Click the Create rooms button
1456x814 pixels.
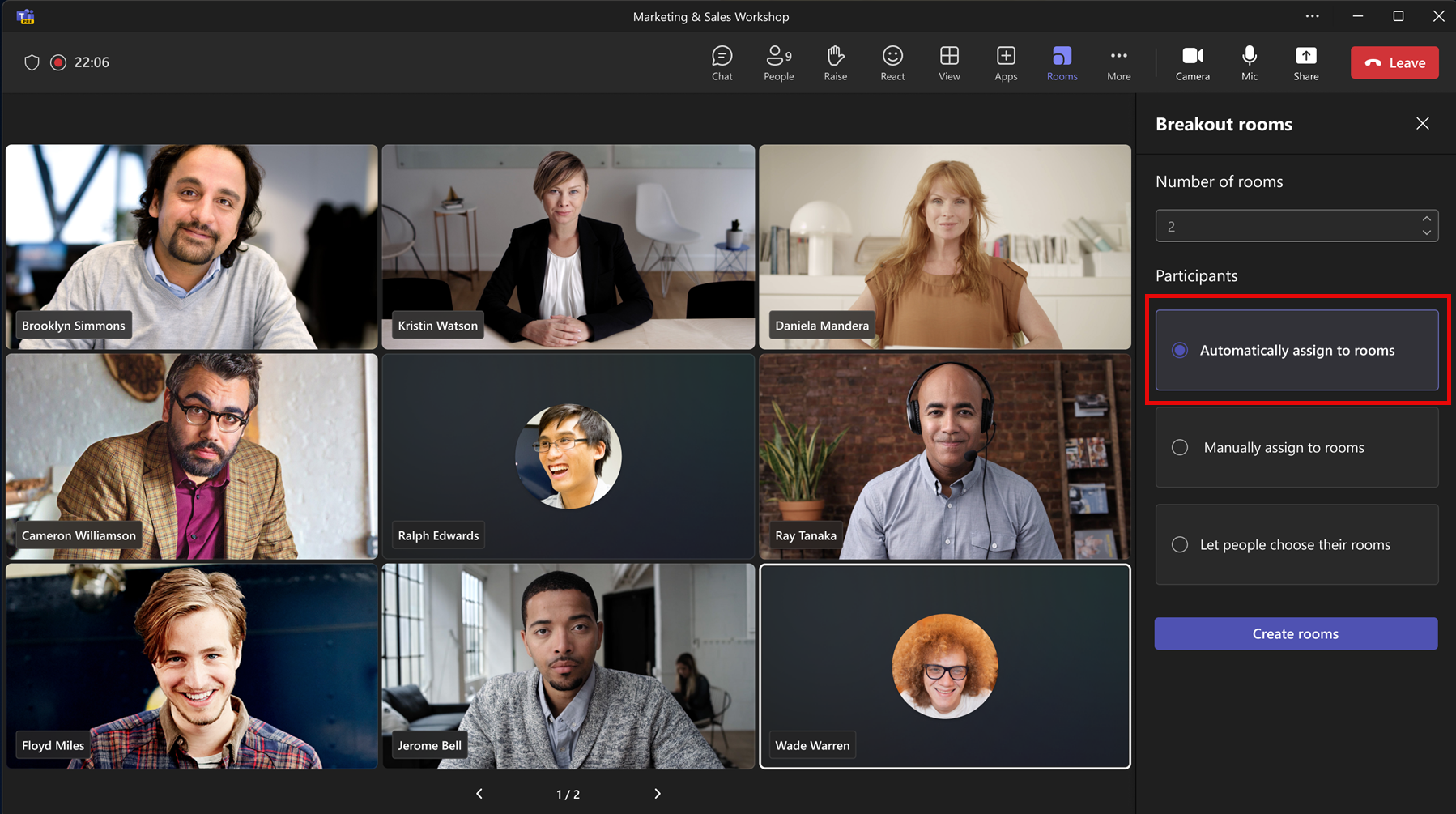click(1296, 633)
